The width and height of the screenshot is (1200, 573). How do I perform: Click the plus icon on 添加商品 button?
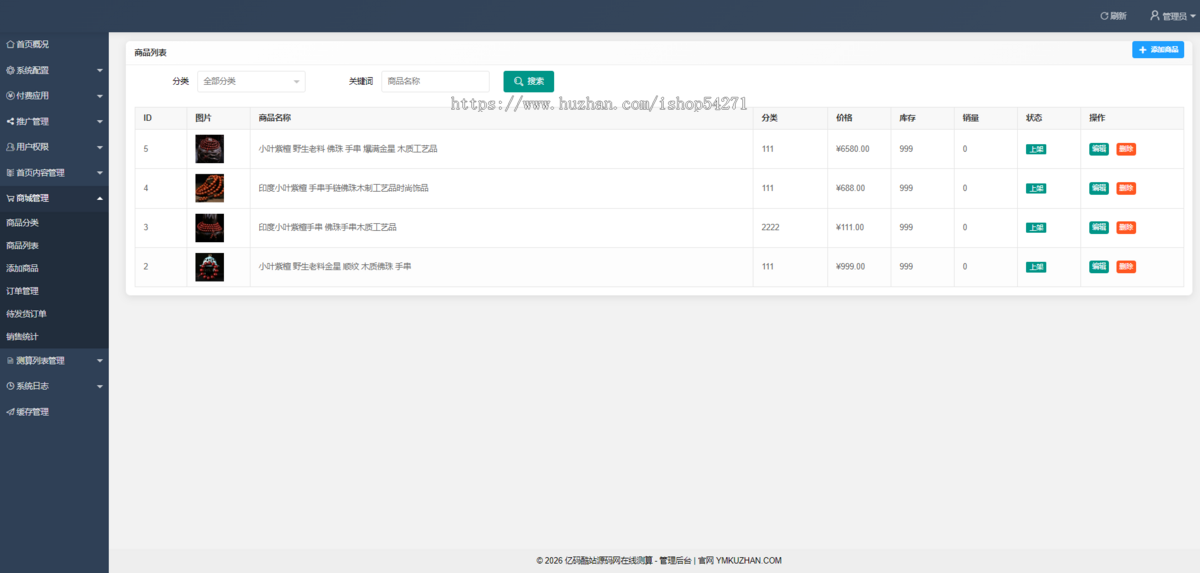[x=1143, y=50]
